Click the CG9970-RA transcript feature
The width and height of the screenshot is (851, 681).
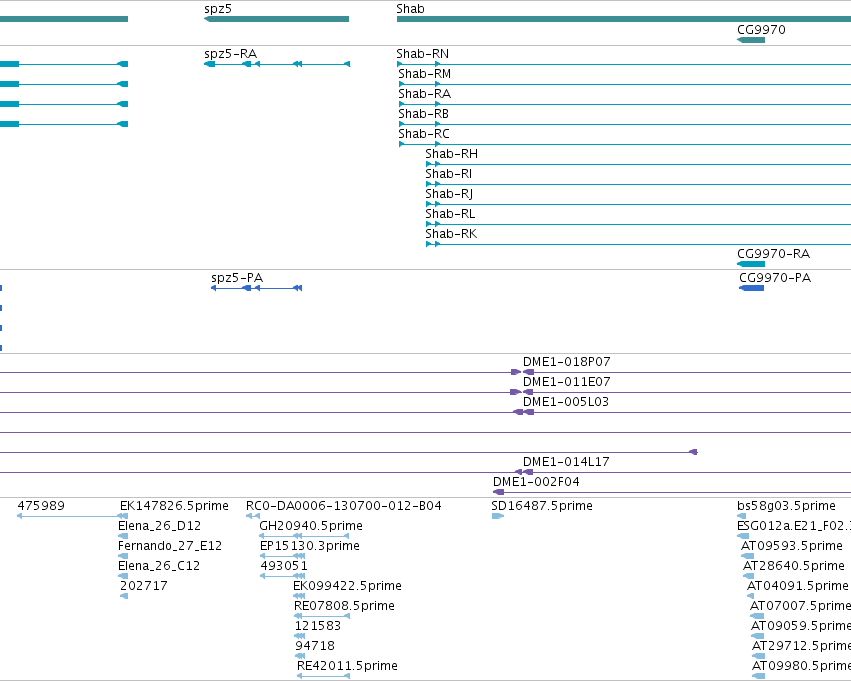tap(751, 264)
